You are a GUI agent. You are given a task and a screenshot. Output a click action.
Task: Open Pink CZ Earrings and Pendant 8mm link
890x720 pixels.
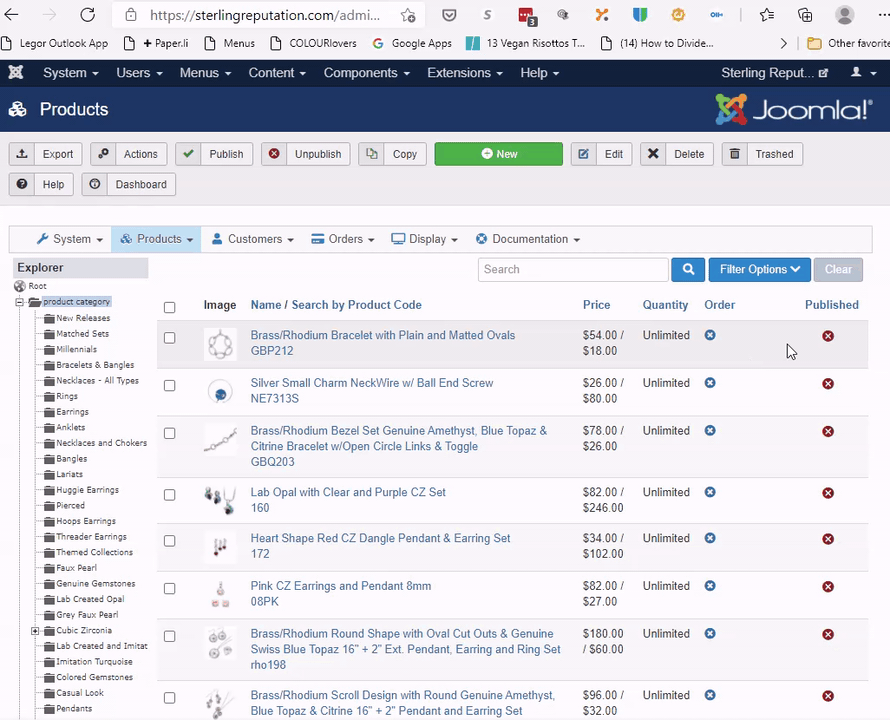pos(340,586)
